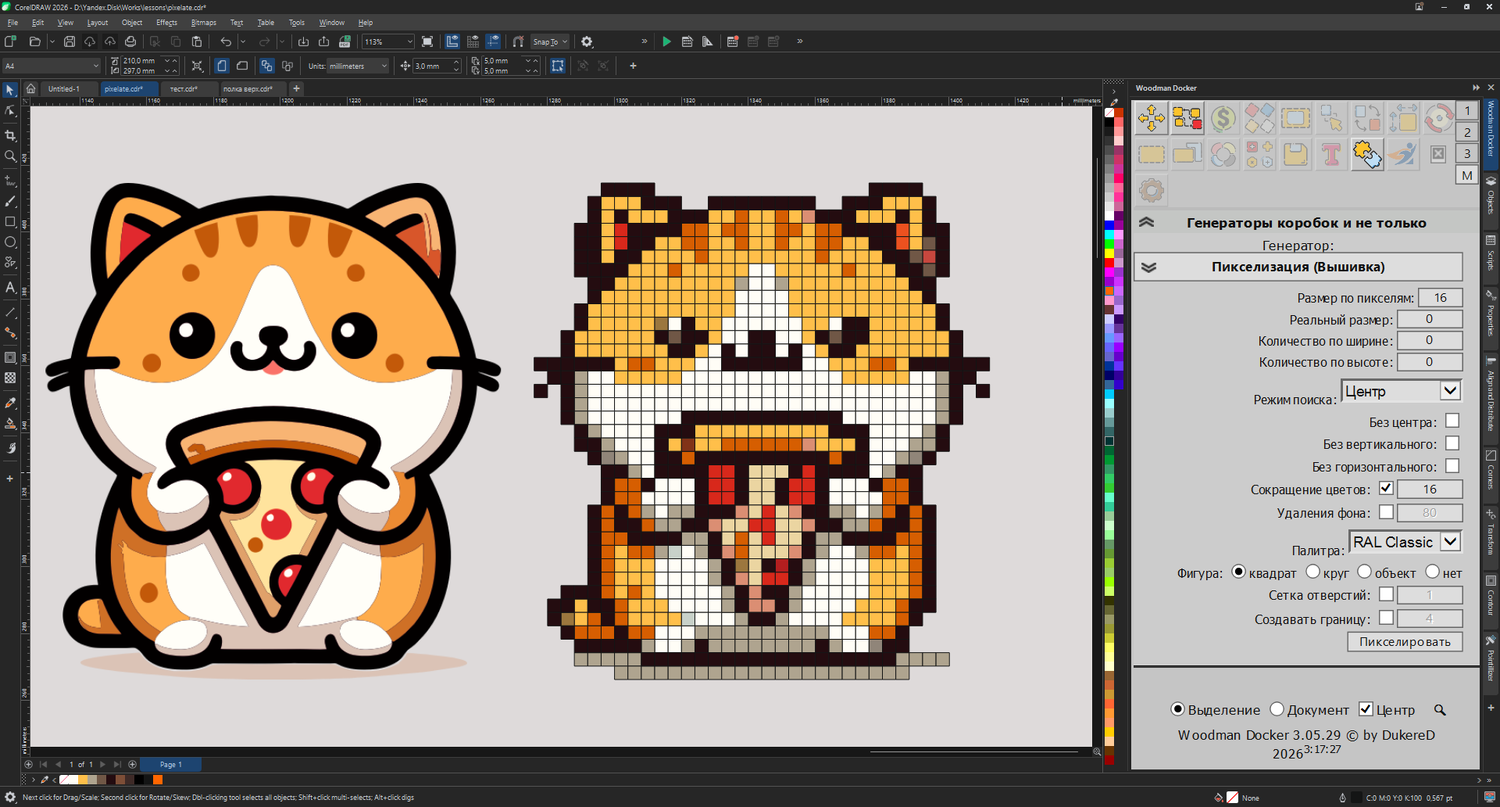Select the Text tool
This screenshot has height=807, width=1500.
tap(11, 288)
